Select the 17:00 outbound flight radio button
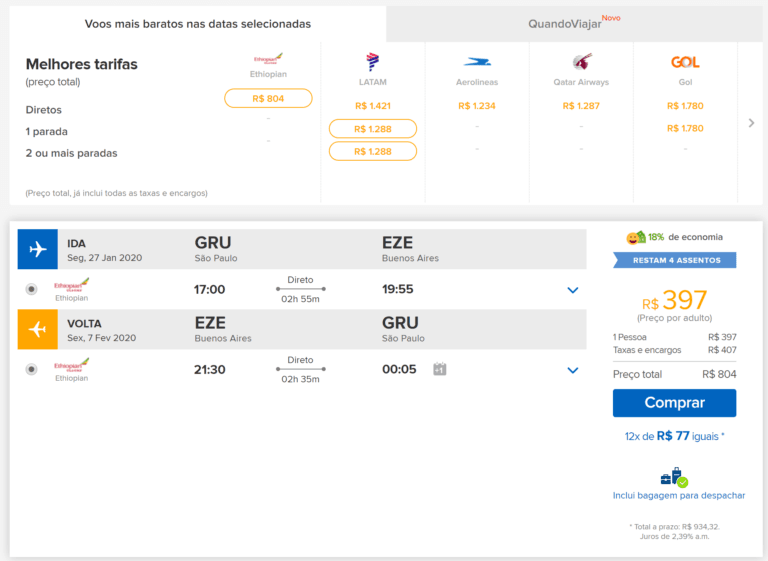The image size is (768, 561). point(32,290)
